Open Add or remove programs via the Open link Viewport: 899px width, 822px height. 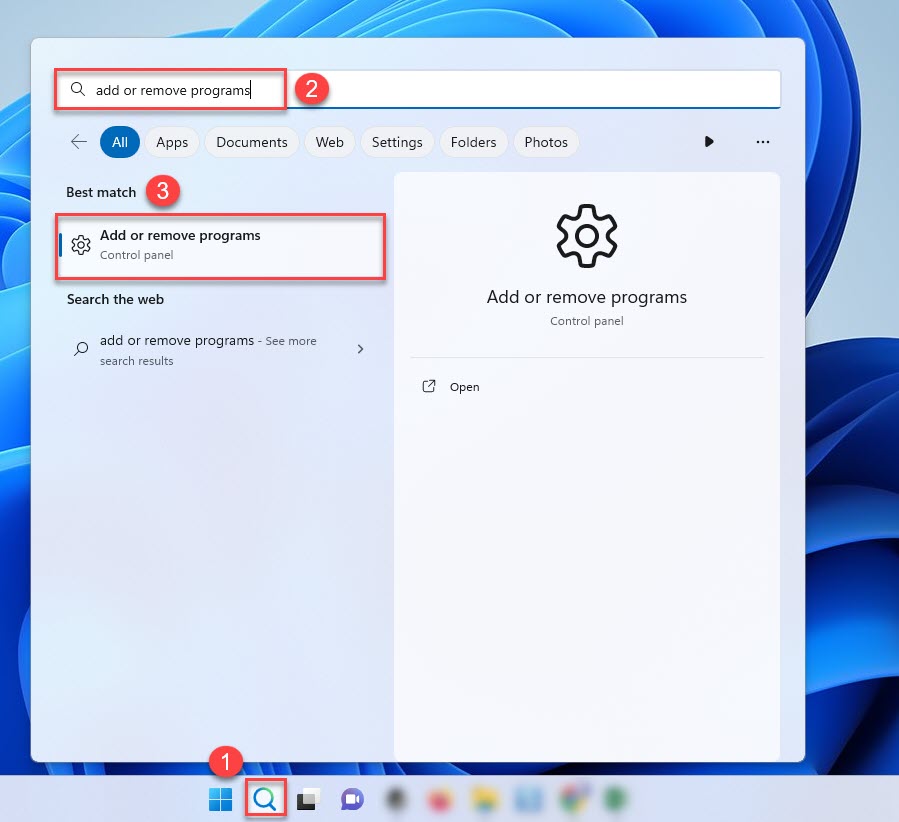click(464, 386)
